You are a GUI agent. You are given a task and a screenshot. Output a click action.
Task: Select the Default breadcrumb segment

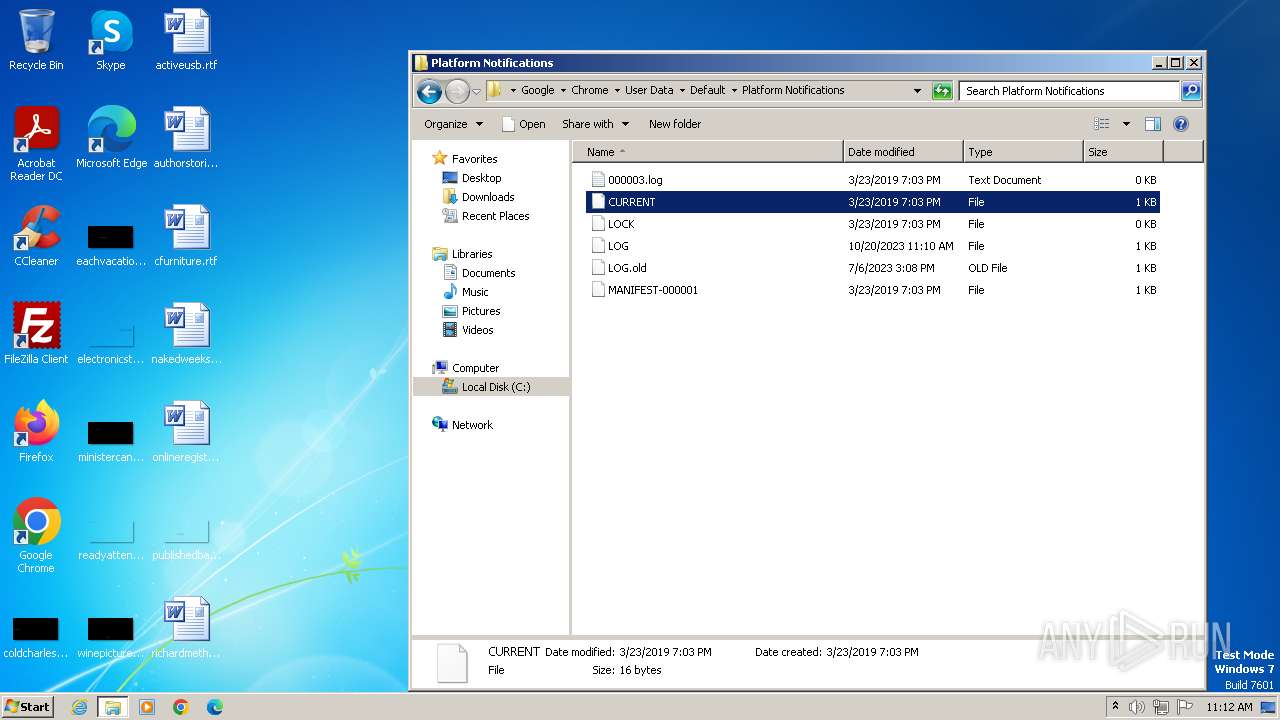(707, 90)
